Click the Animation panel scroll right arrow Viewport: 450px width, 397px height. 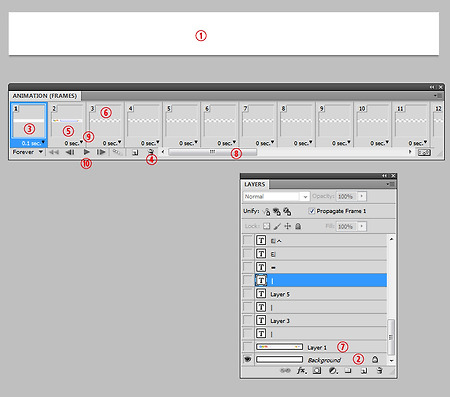[410, 152]
